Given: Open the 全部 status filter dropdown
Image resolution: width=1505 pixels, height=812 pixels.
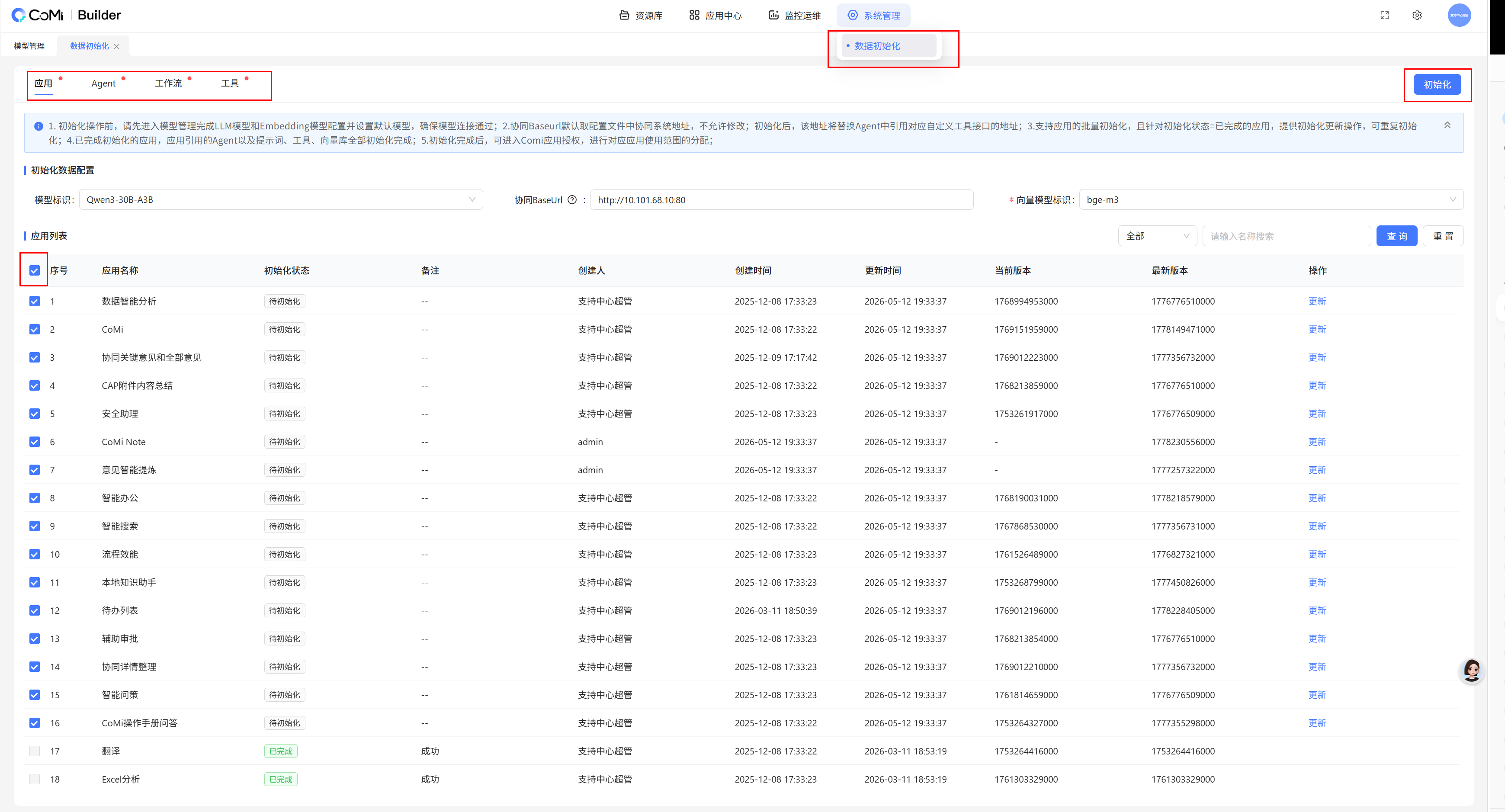Looking at the screenshot, I should tap(1157, 236).
